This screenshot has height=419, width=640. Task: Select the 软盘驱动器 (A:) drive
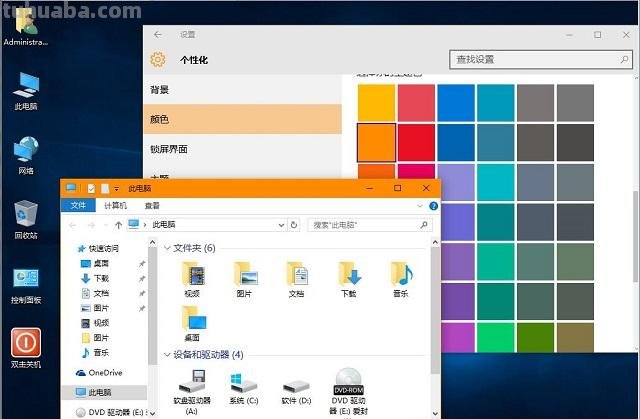[x=192, y=392]
